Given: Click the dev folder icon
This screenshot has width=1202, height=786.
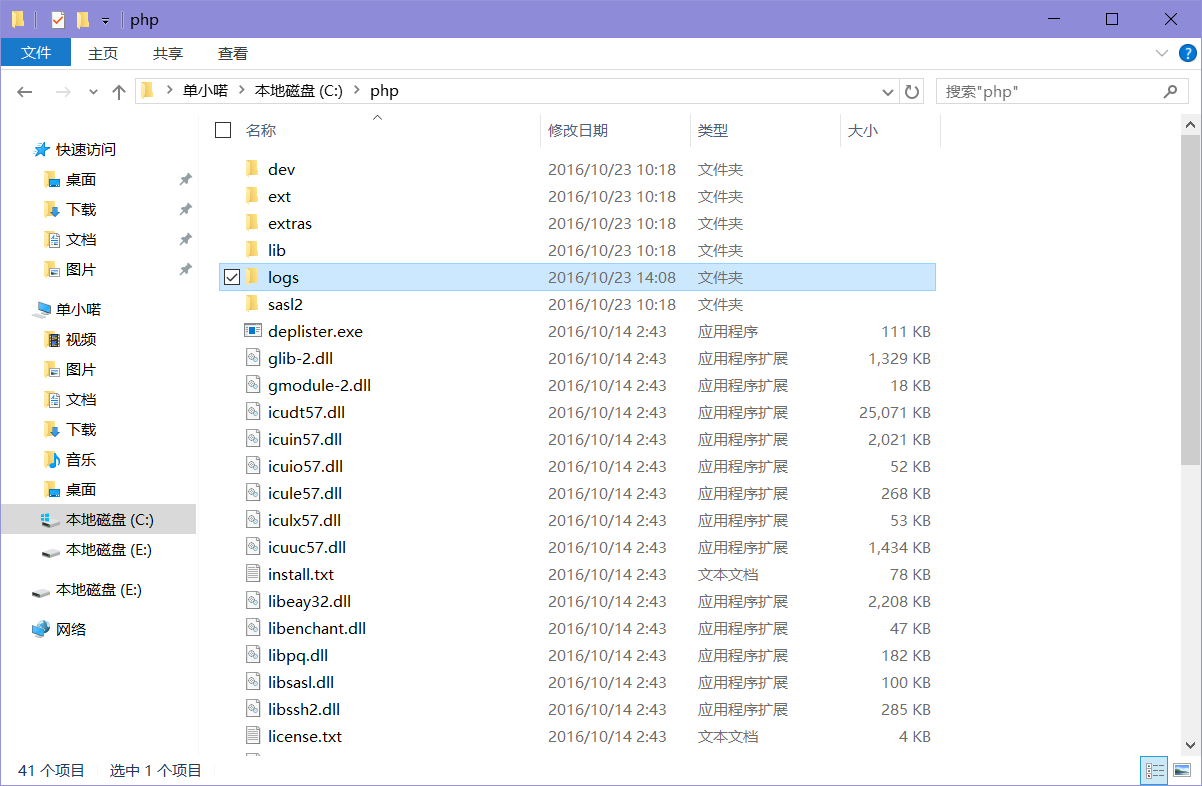Looking at the screenshot, I should click(x=252, y=169).
